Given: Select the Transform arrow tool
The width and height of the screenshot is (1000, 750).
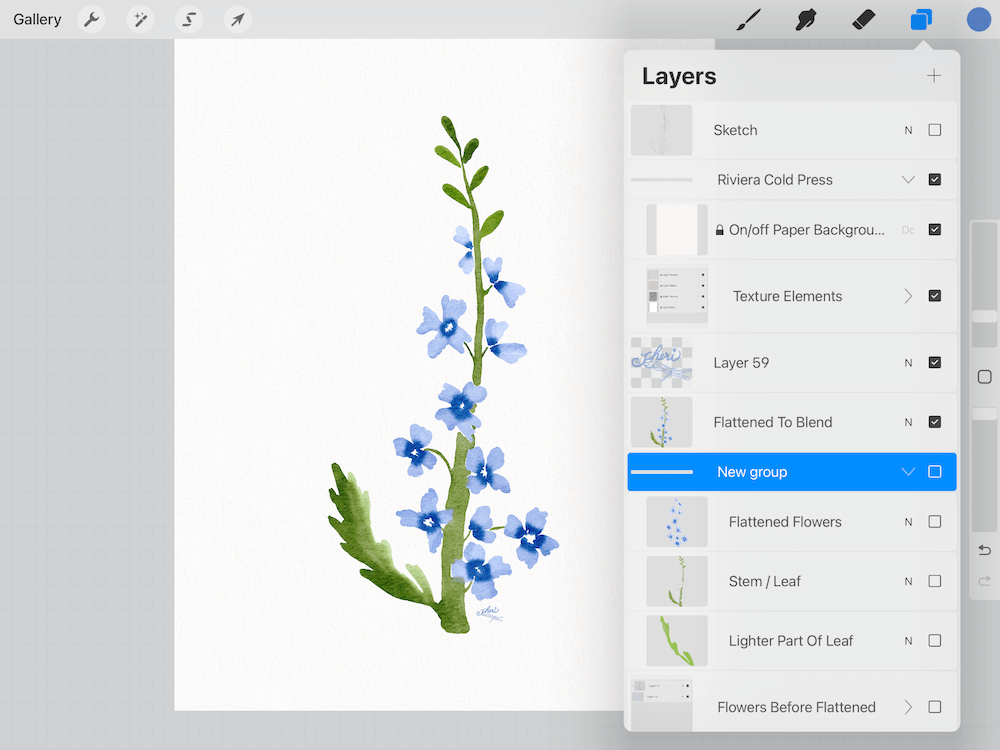Looking at the screenshot, I should (237, 18).
